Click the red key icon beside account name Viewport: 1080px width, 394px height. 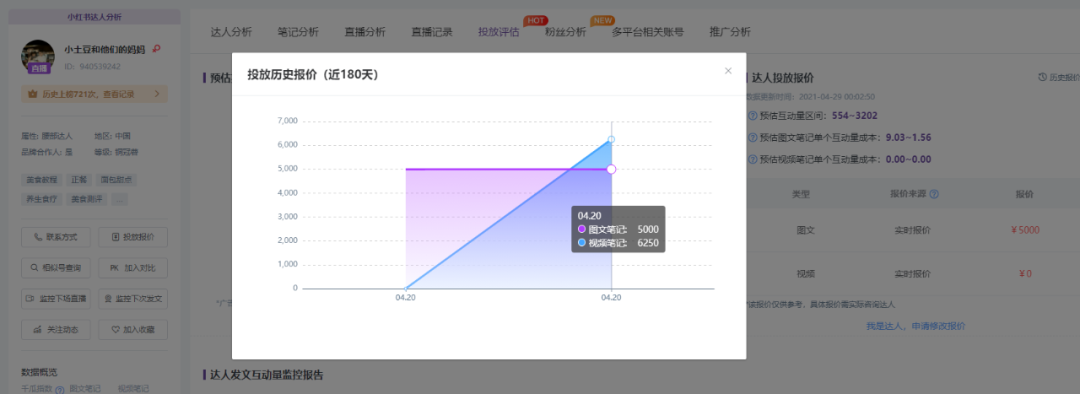[x=156, y=49]
